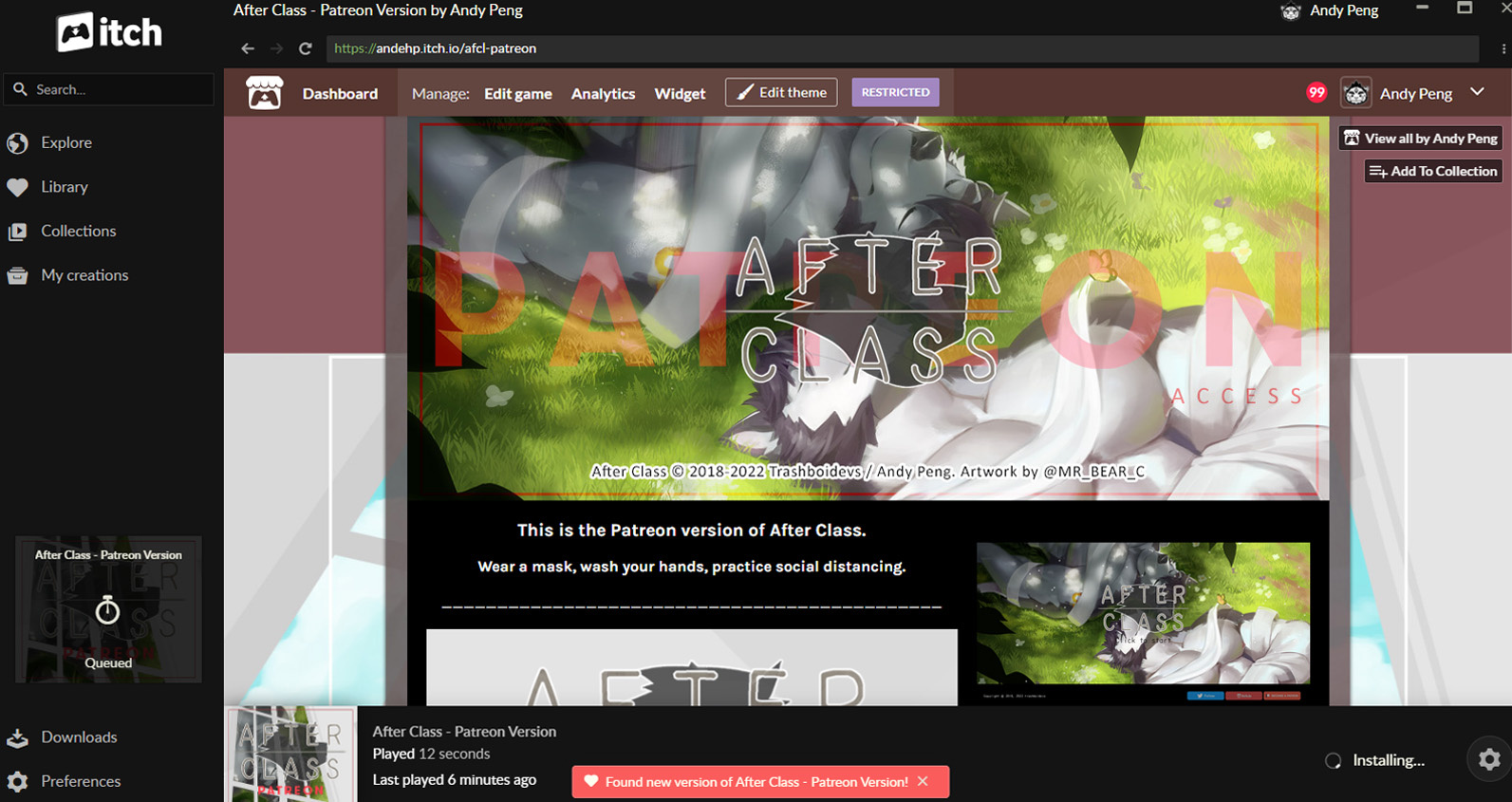Open the Analytics link
Screen dimensions: 1512x802
tap(603, 94)
